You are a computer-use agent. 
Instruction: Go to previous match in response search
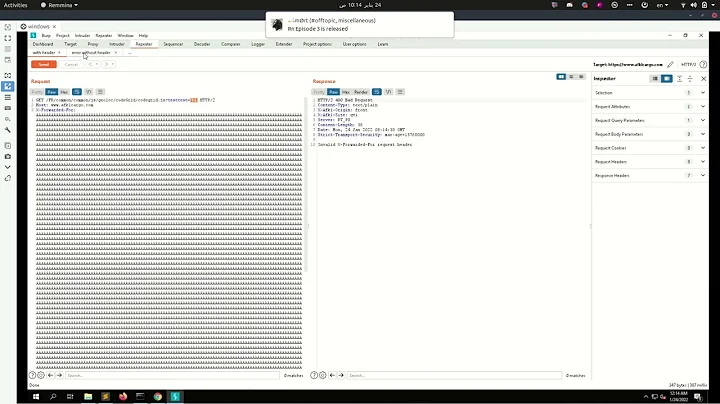coord(332,375)
